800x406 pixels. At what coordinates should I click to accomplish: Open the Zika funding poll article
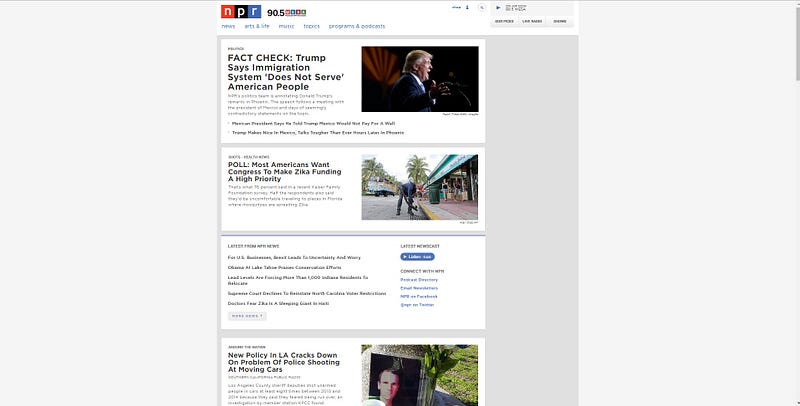point(285,172)
